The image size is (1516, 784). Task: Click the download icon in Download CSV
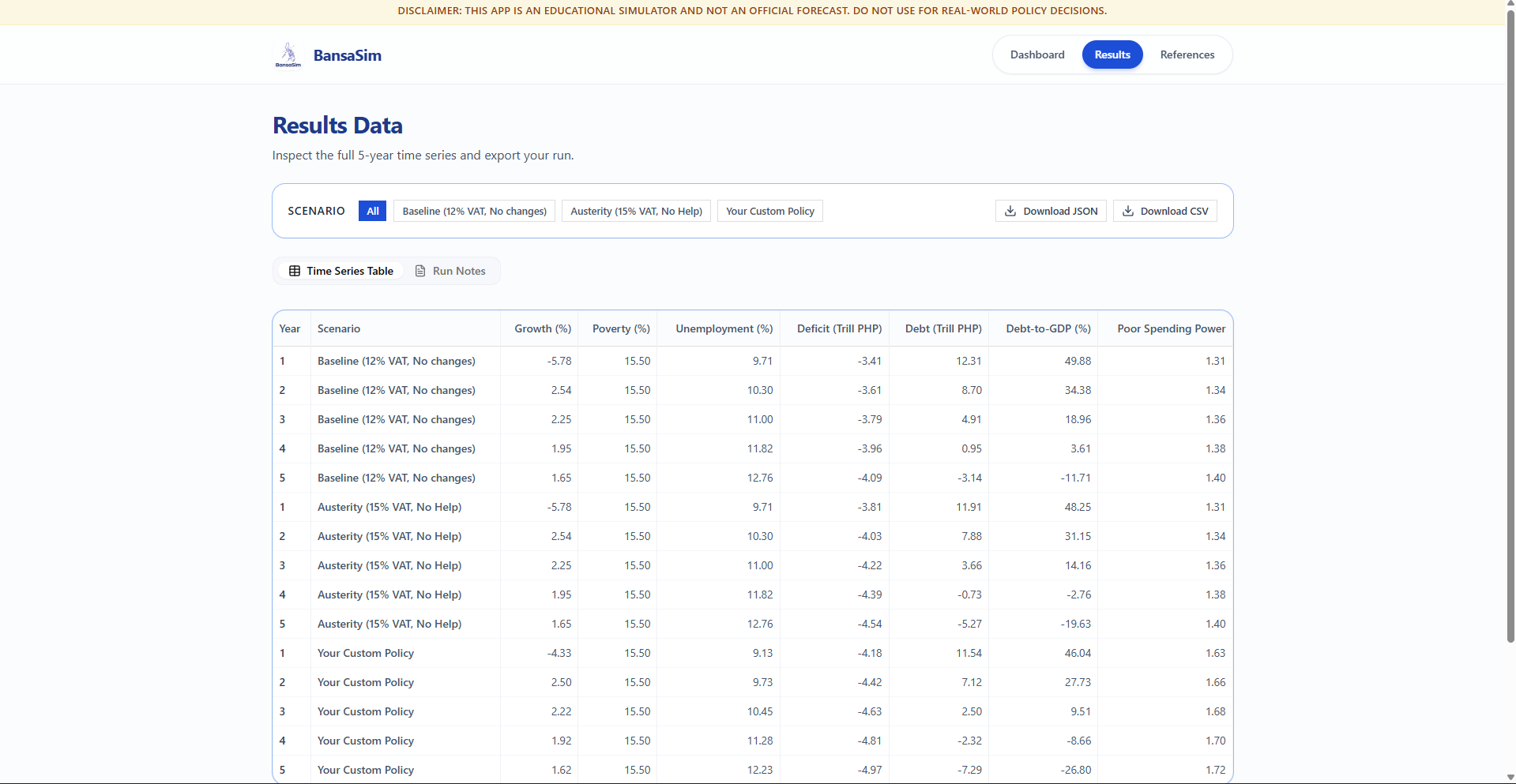(x=1128, y=211)
